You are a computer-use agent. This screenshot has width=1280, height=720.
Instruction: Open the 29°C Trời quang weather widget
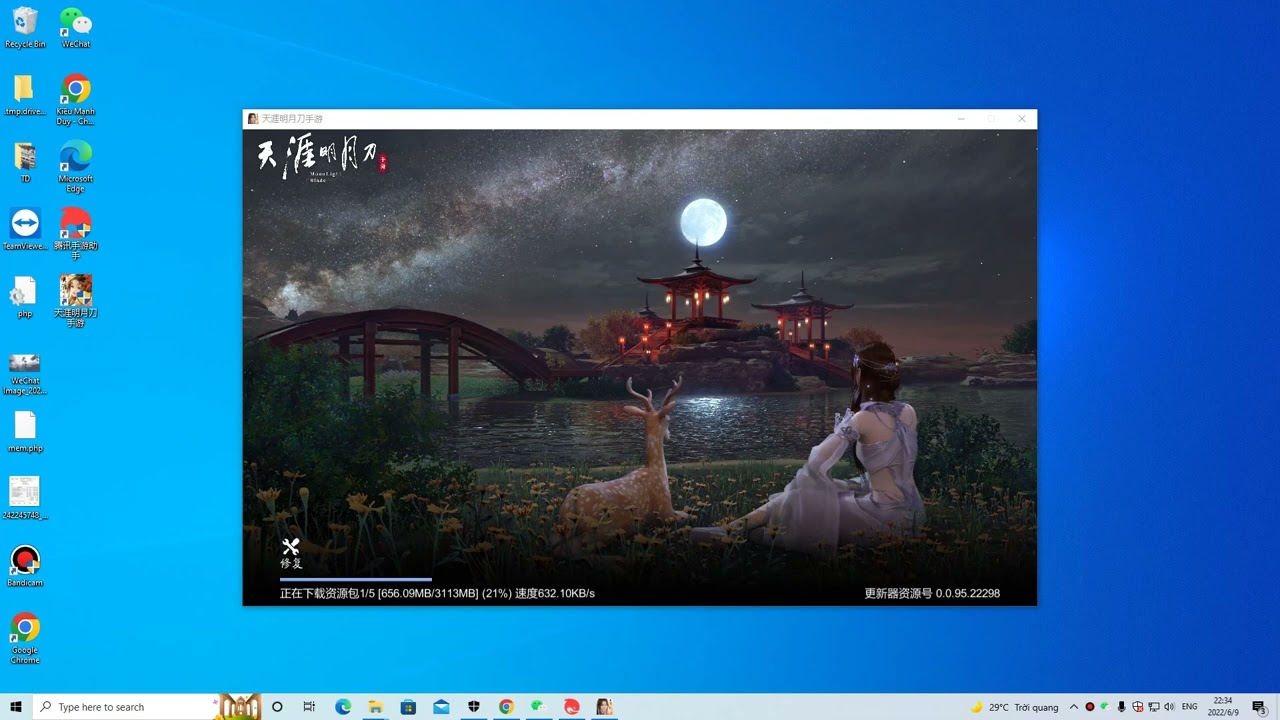[1014, 707]
